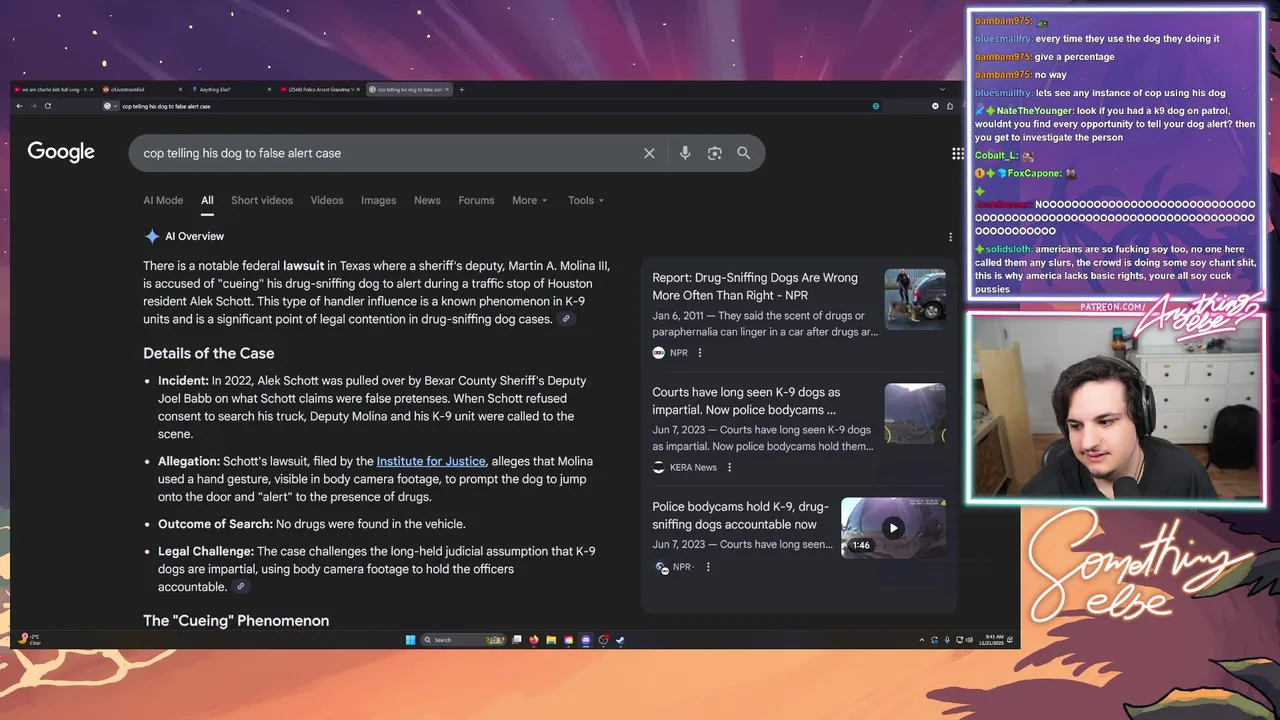Open the weather widget in taskbar

30,639
